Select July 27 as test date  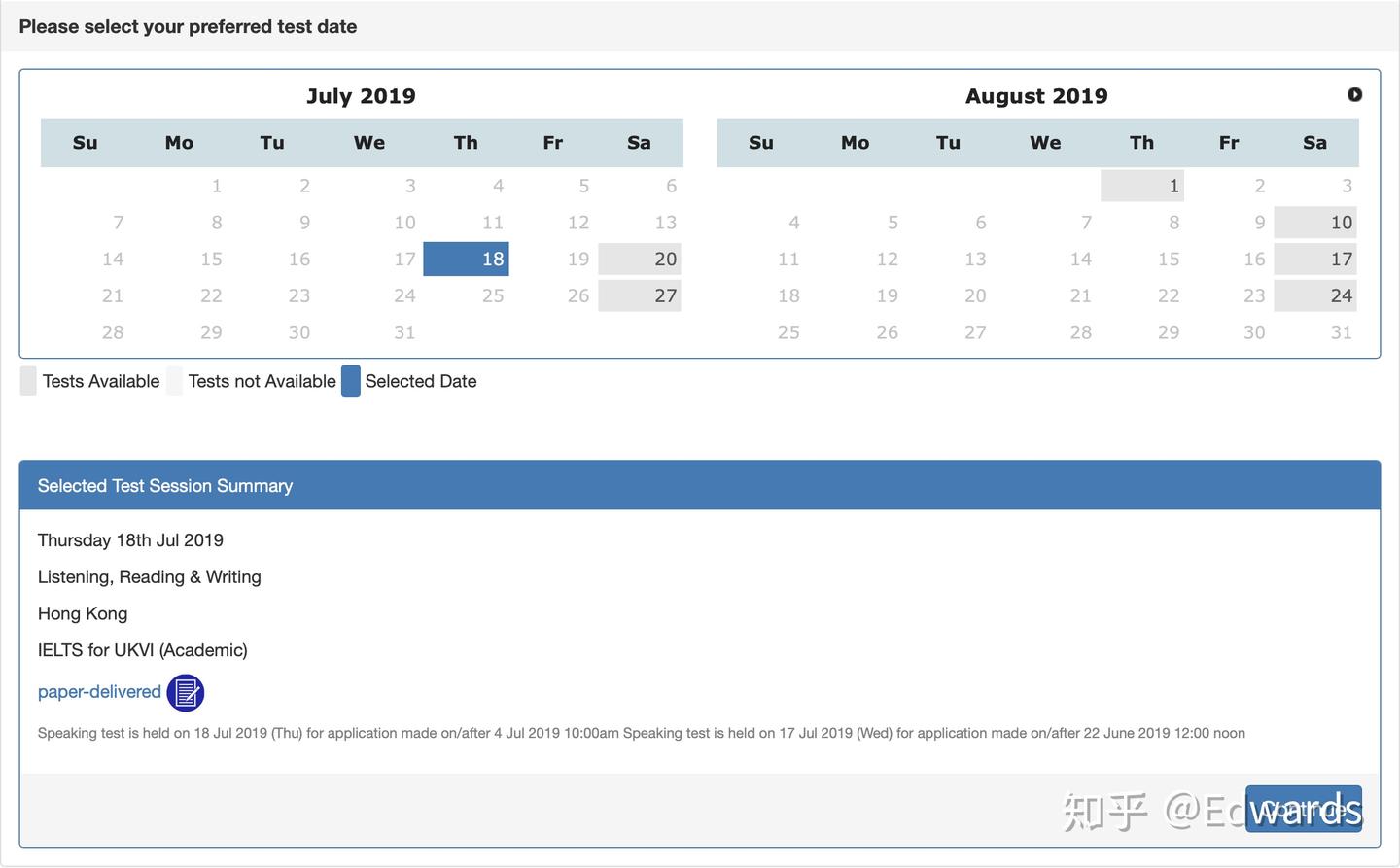point(639,295)
